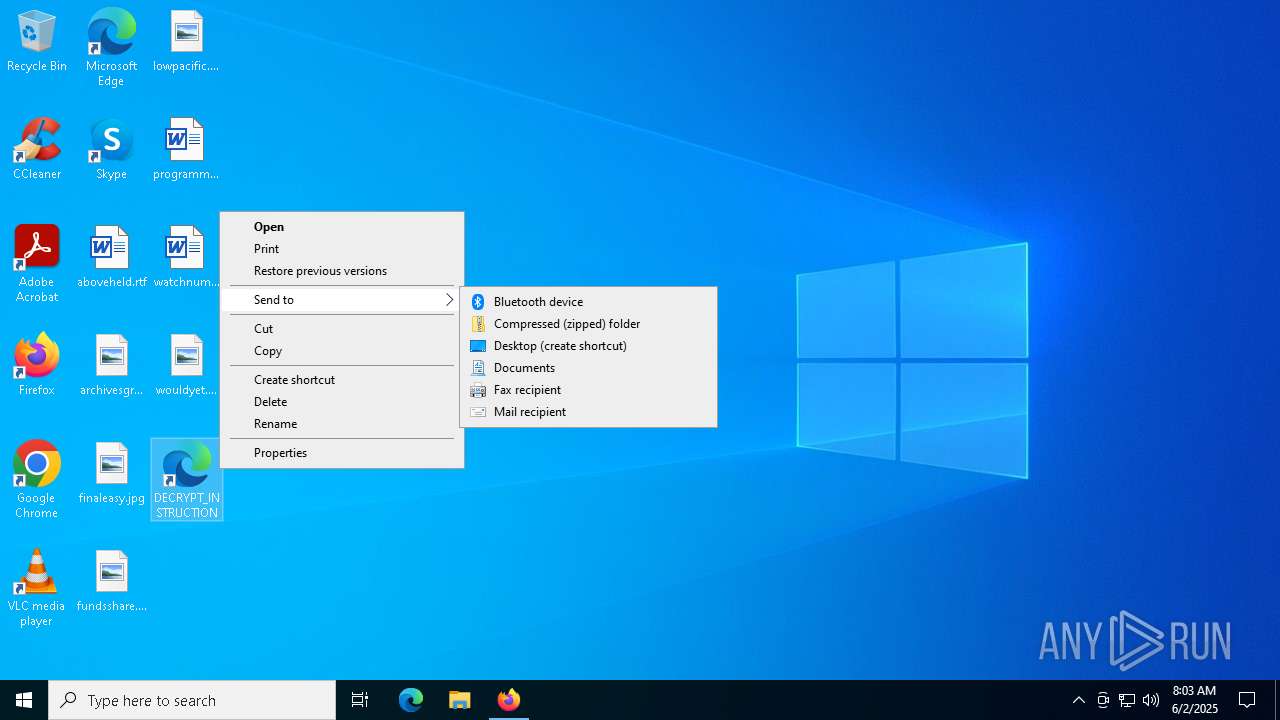This screenshot has height=720, width=1280.
Task: Open Properties from the context menu
Action: (x=342, y=453)
